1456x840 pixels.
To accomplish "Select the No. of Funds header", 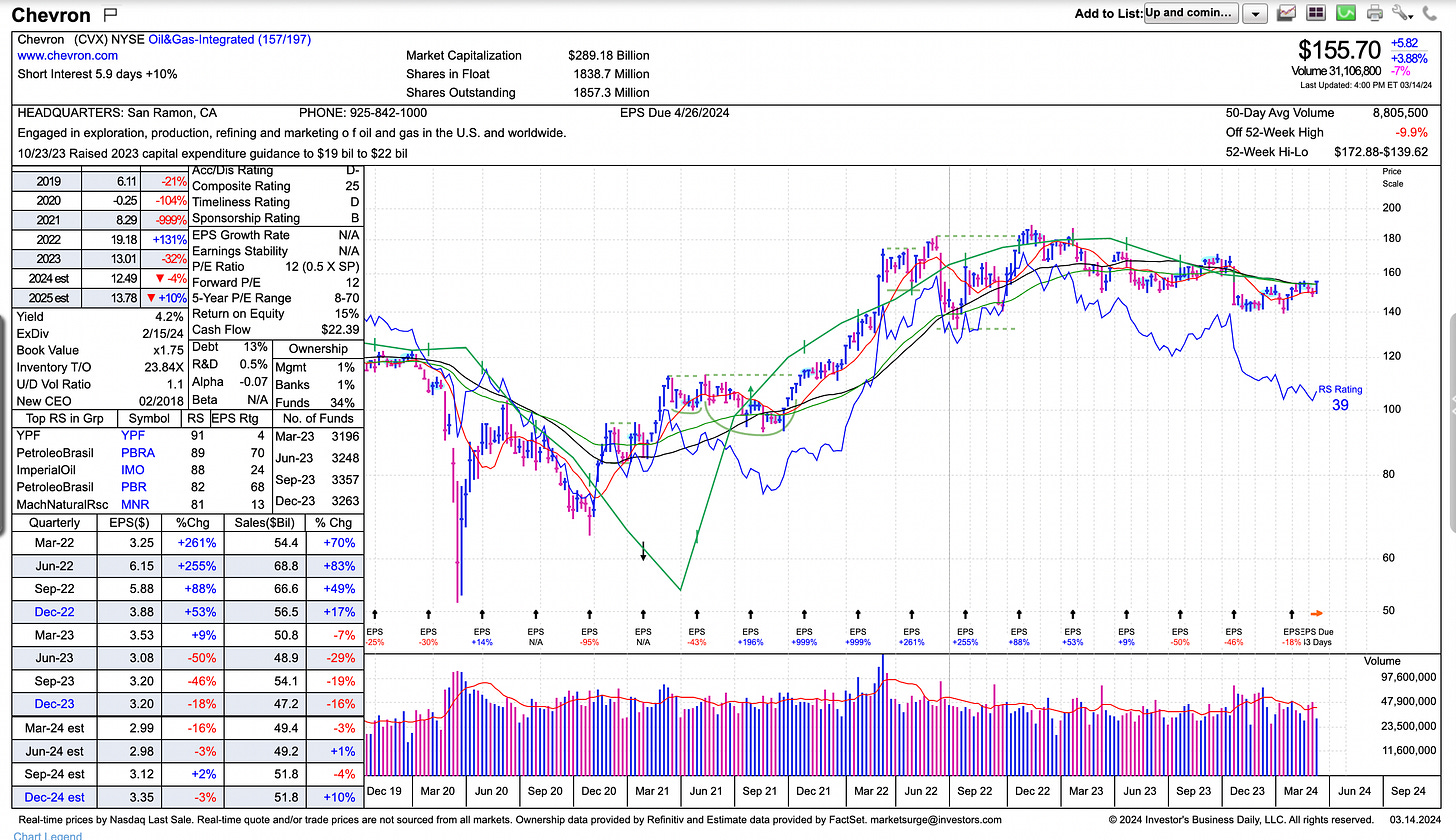I will (318, 418).
